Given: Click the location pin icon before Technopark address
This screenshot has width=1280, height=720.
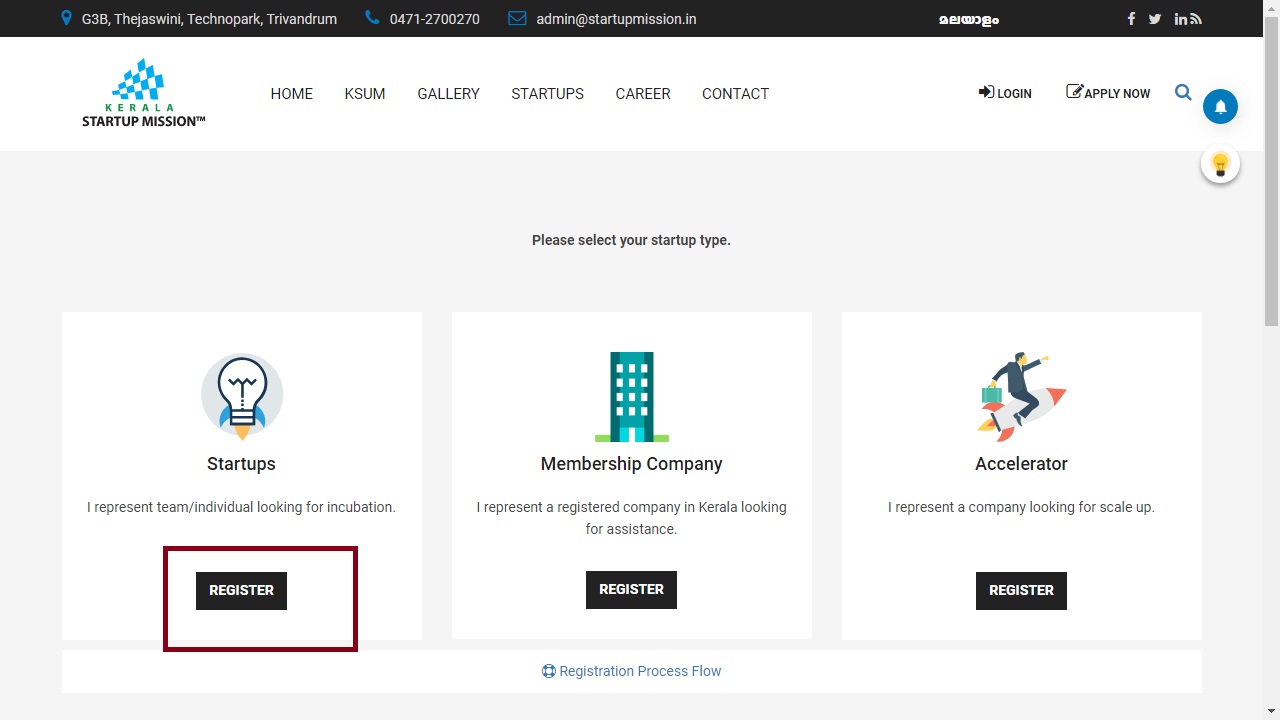Looking at the screenshot, I should pyautogui.click(x=66, y=18).
